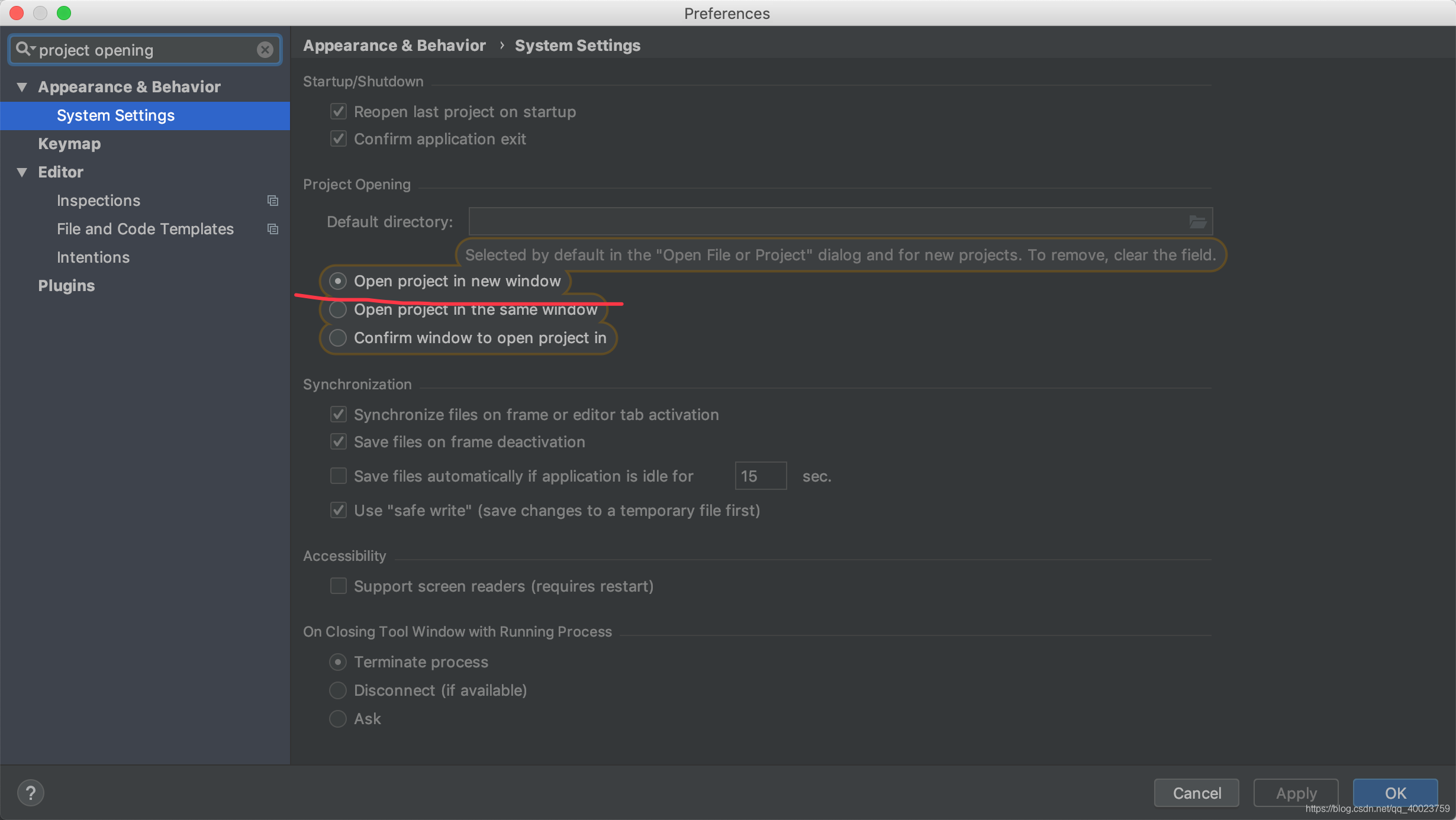Image resolution: width=1456 pixels, height=820 pixels.
Task: Open help with the question mark icon
Action: tap(30, 793)
